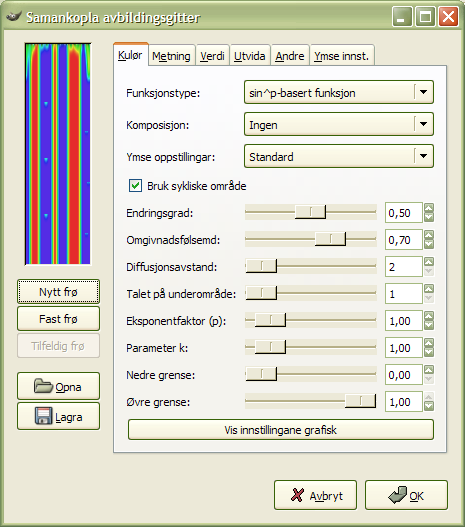The width and height of the screenshot is (465, 527).
Task: Increase the Endringsgrad value with the up arrow
Action: click(x=429, y=208)
